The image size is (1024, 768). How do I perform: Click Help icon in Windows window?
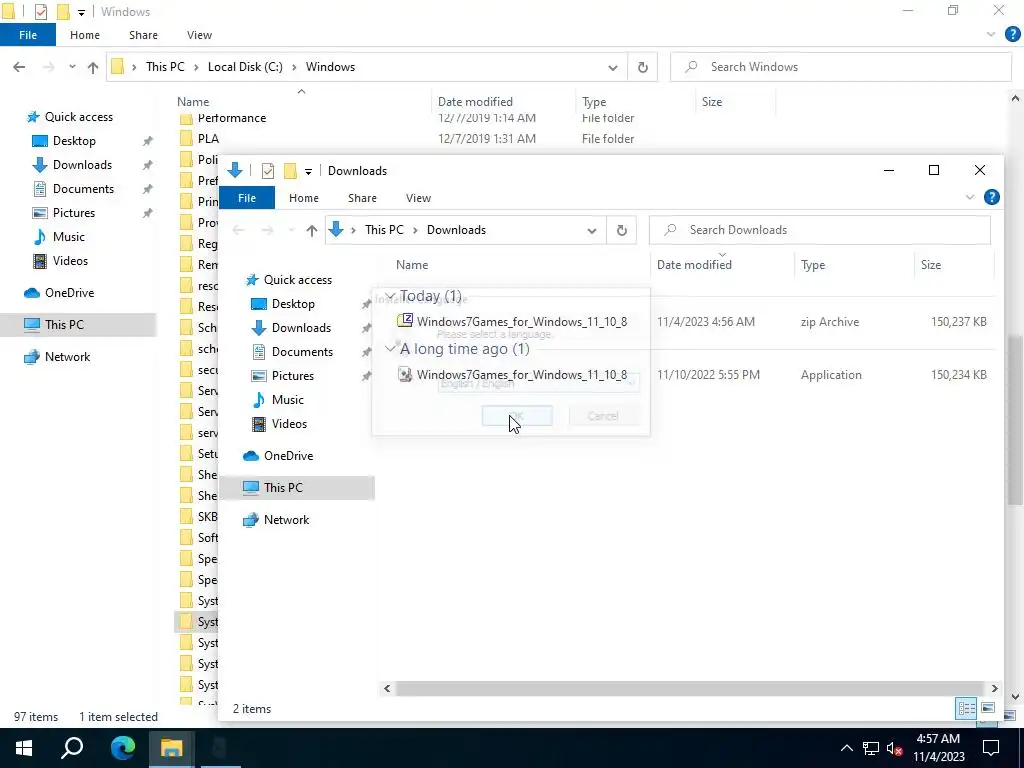pyautogui.click(x=1012, y=35)
